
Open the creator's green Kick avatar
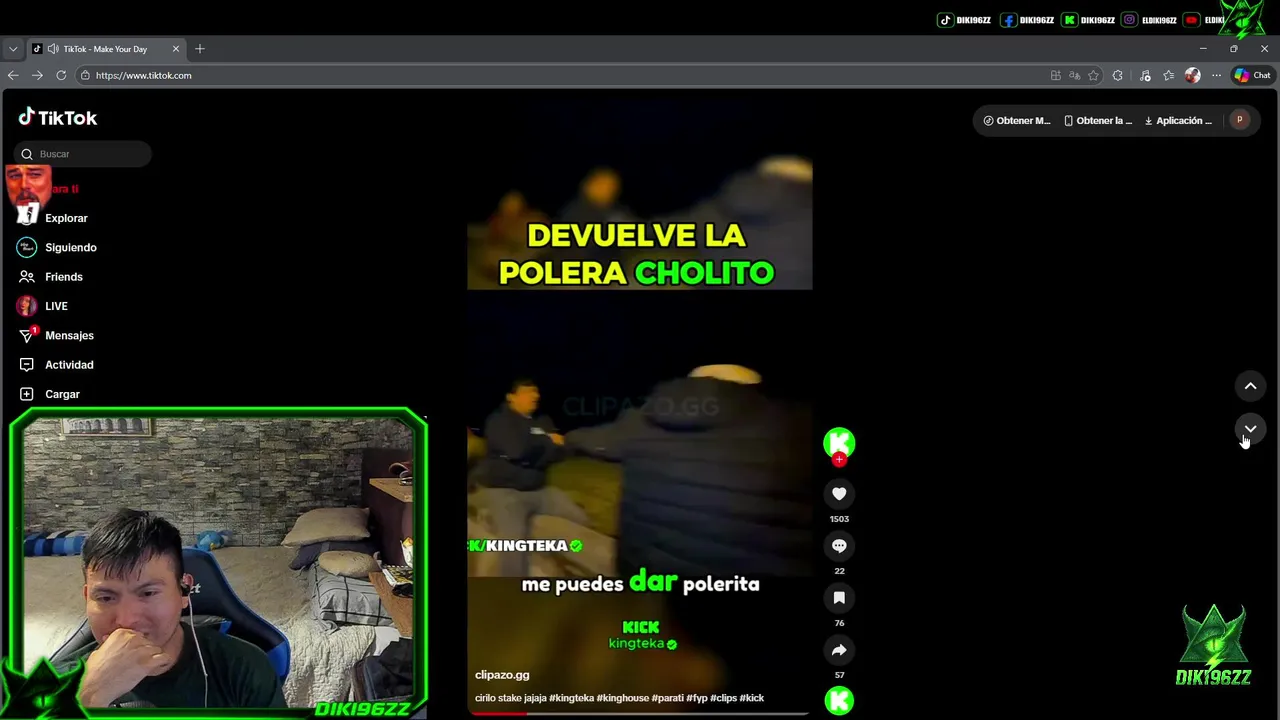[839, 443]
